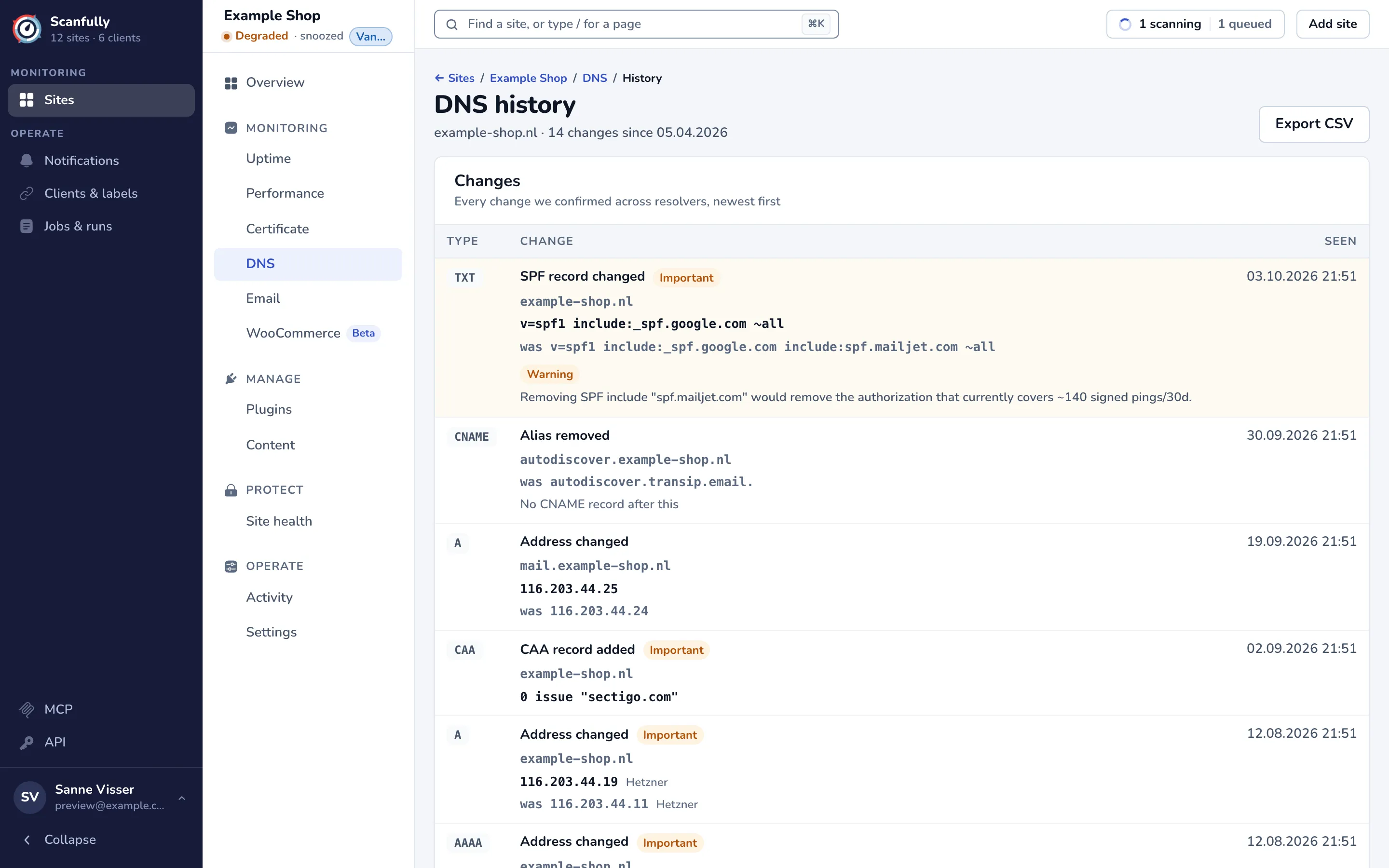Screen dimensions: 1389x868
Task: Click the SV user avatar
Action: coord(30,798)
